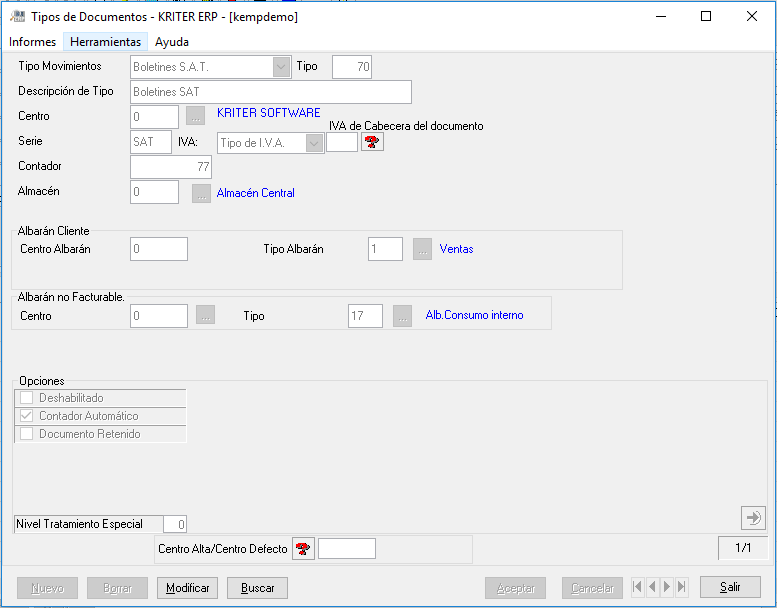Click the Aceptar button
Screen dimensions: 777x608
pyautogui.click(x=515, y=588)
